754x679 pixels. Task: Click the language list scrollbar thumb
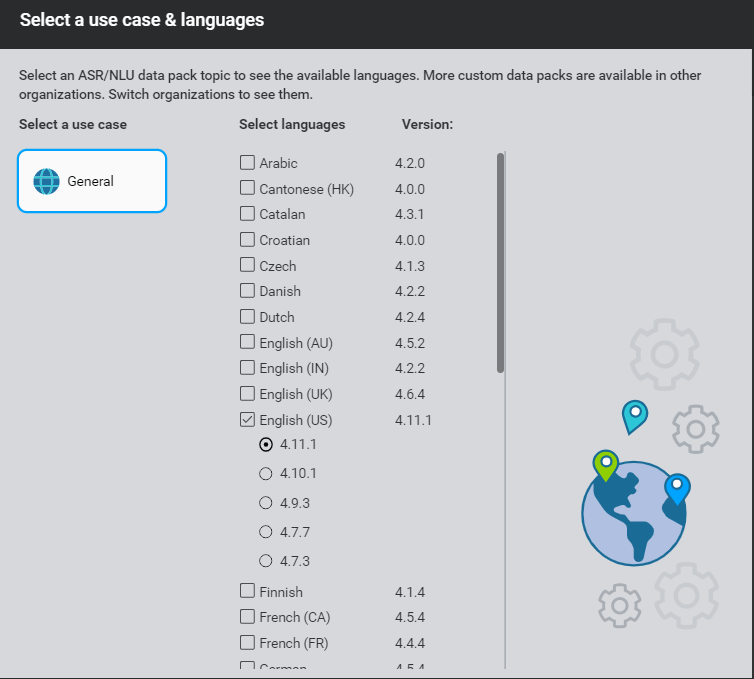(500, 262)
